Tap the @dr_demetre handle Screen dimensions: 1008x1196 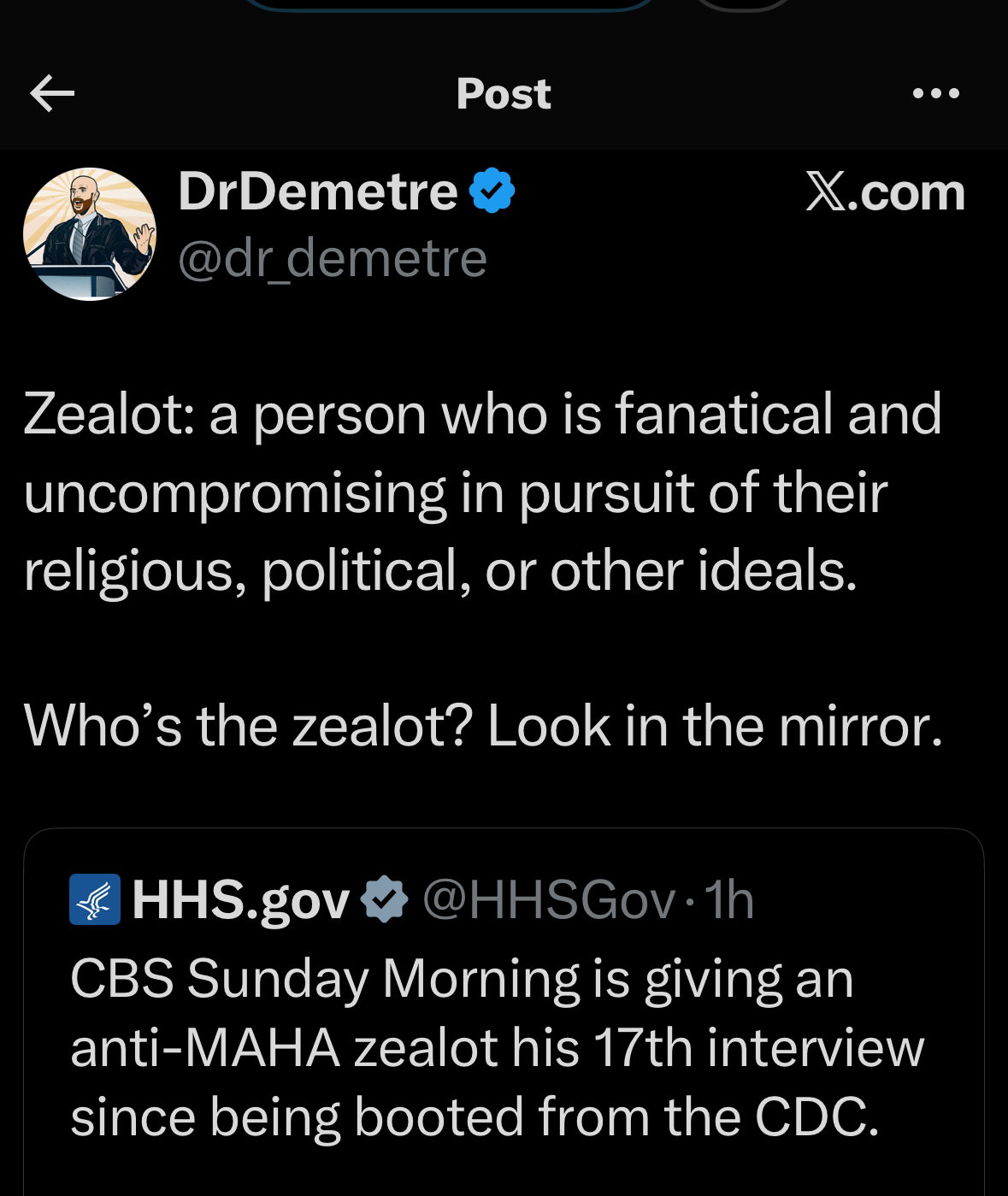(x=333, y=258)
